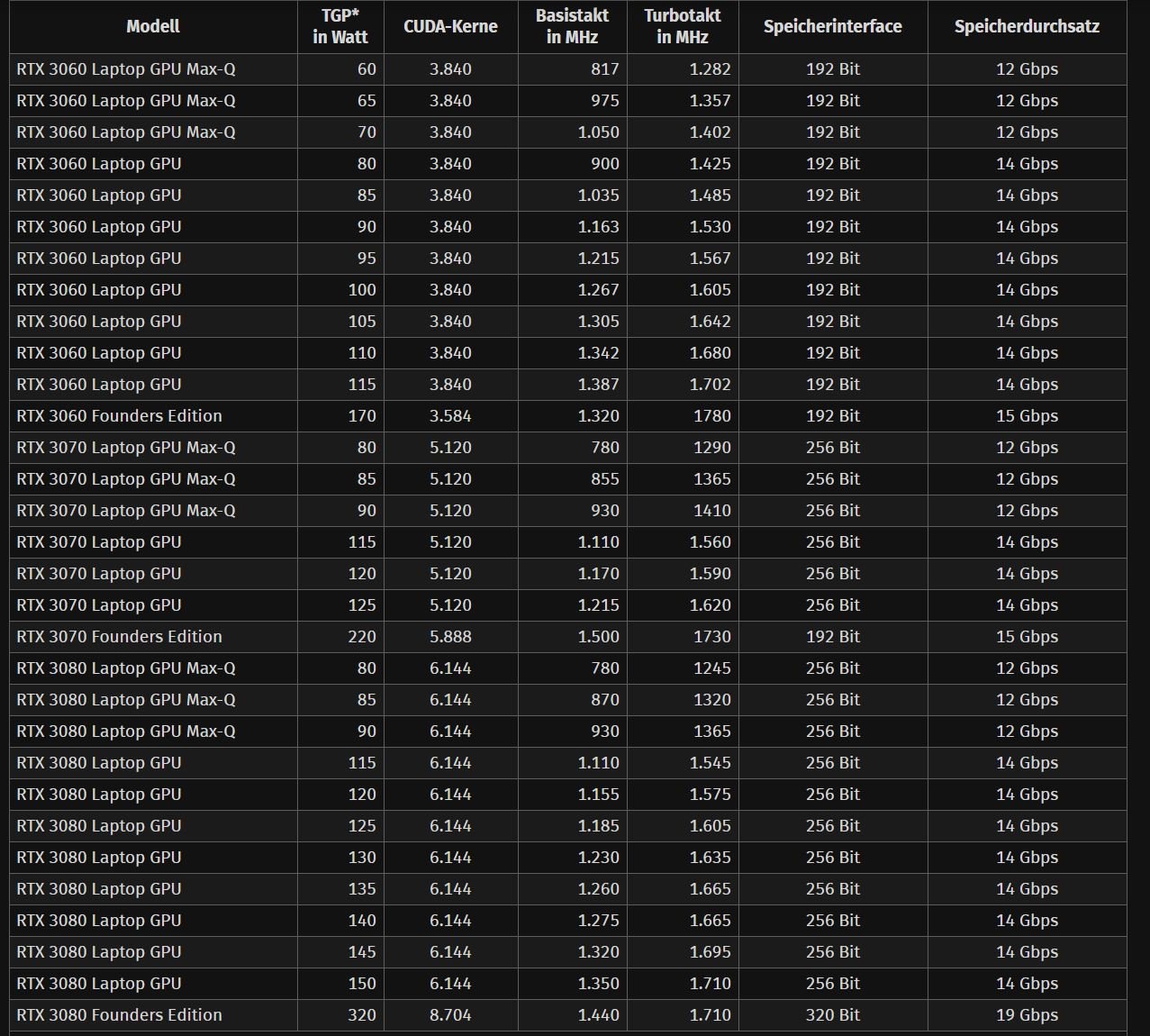Select the 60 Watt TGP cell

367,68
